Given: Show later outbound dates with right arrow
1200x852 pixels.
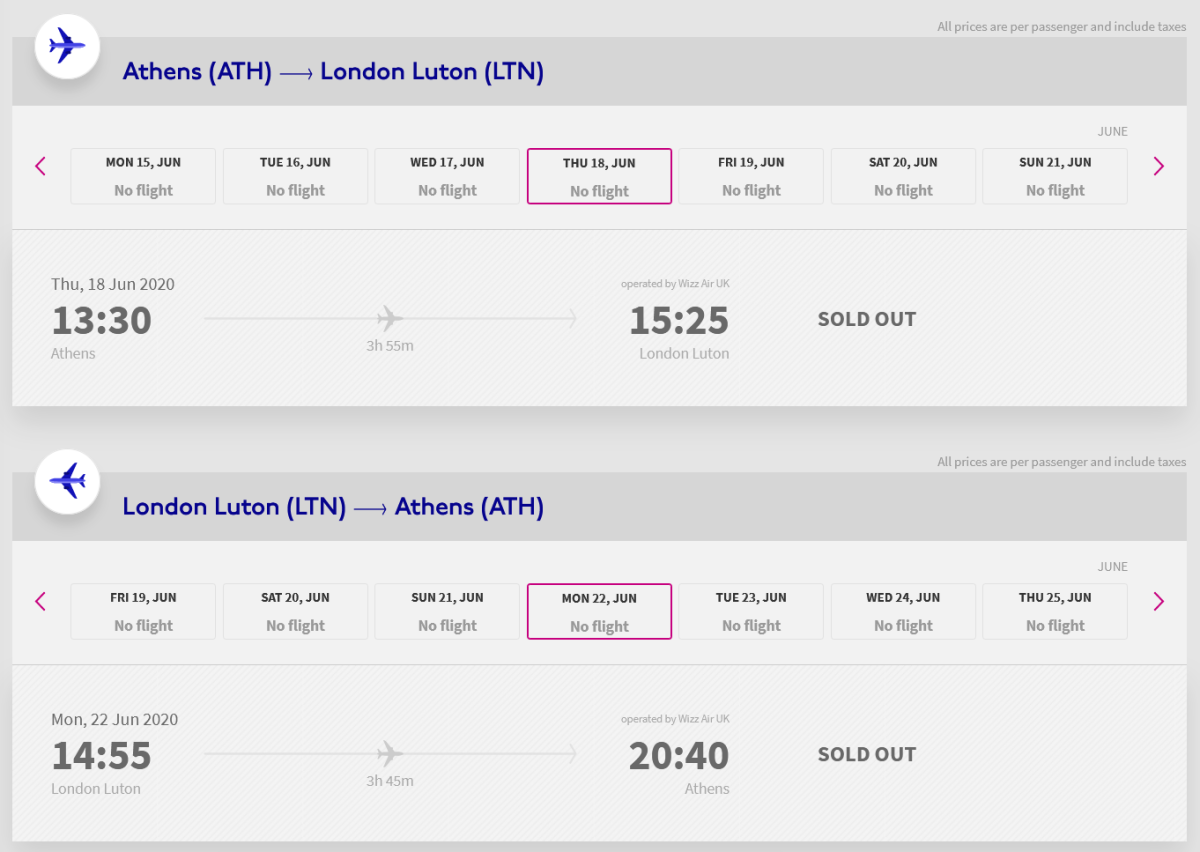Looking at the screenshot, I should (x=1158, y=166).
